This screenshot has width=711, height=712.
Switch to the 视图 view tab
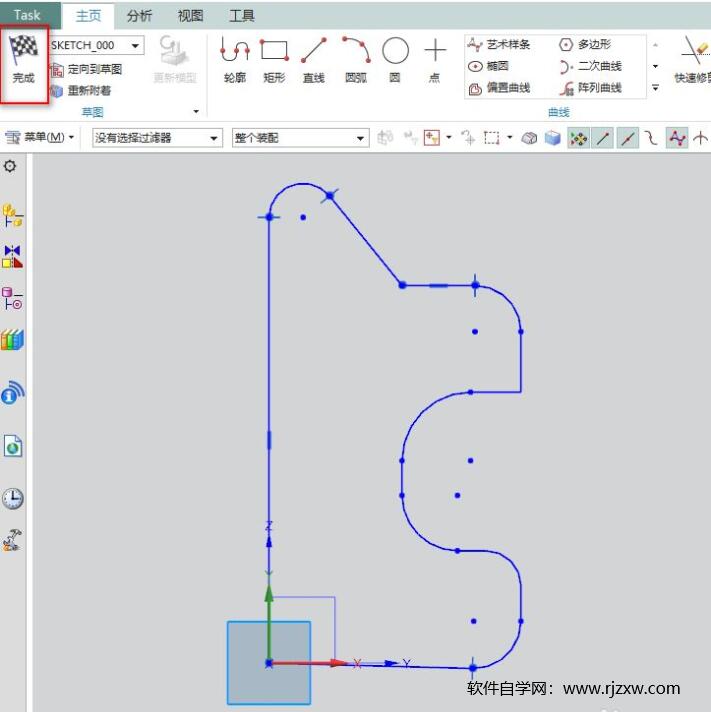pyautogui.click(x=190, y=16)
